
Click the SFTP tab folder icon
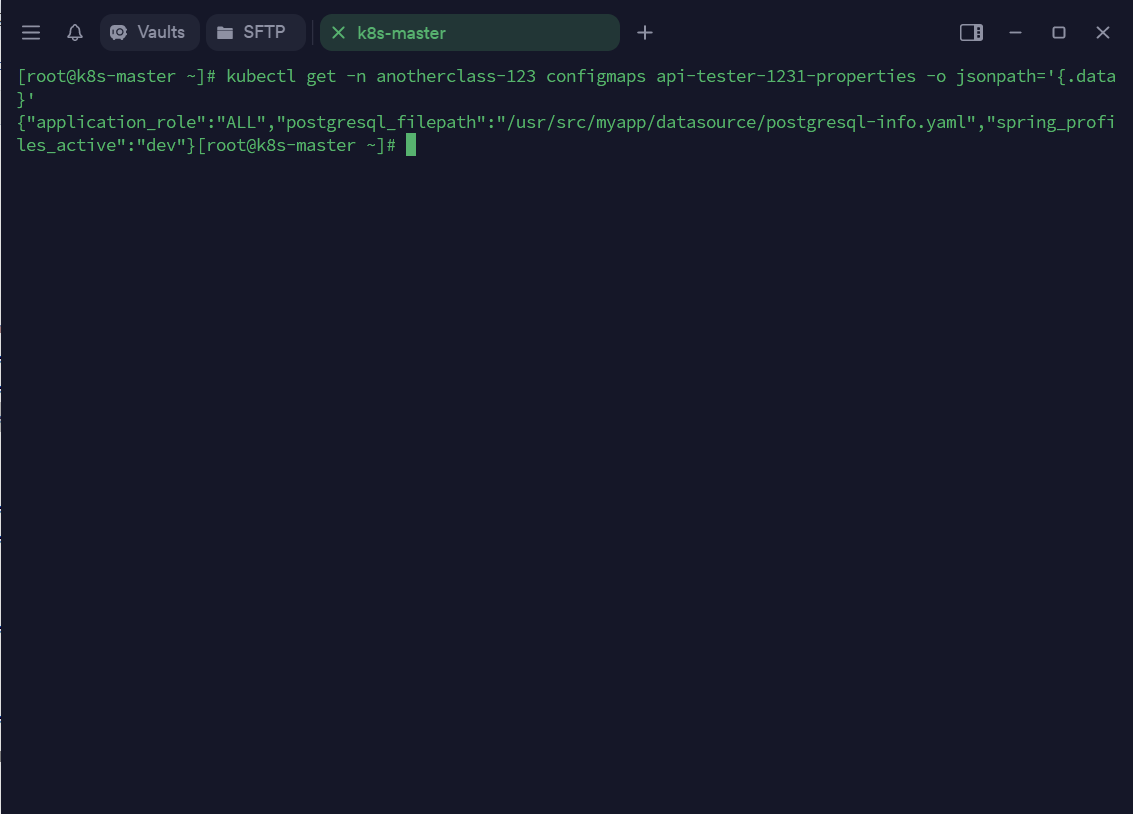pos(225,33)
